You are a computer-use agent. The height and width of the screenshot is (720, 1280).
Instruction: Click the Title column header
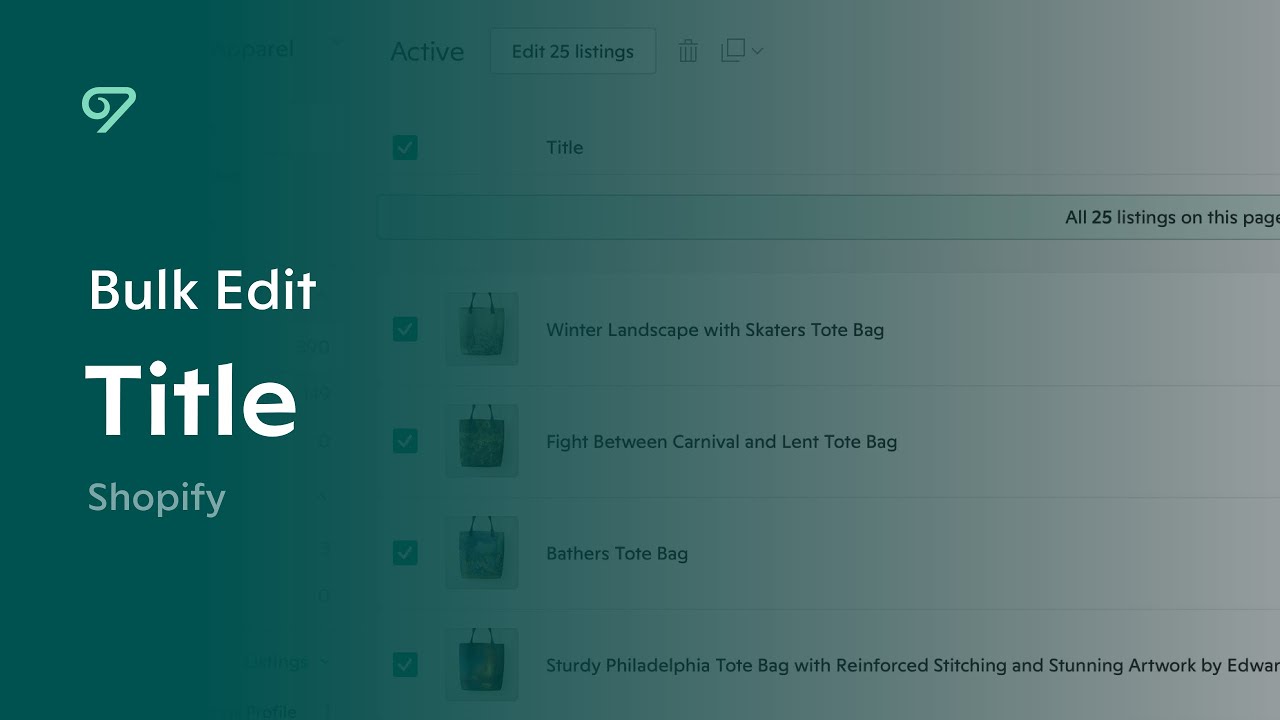coord(564,148)
